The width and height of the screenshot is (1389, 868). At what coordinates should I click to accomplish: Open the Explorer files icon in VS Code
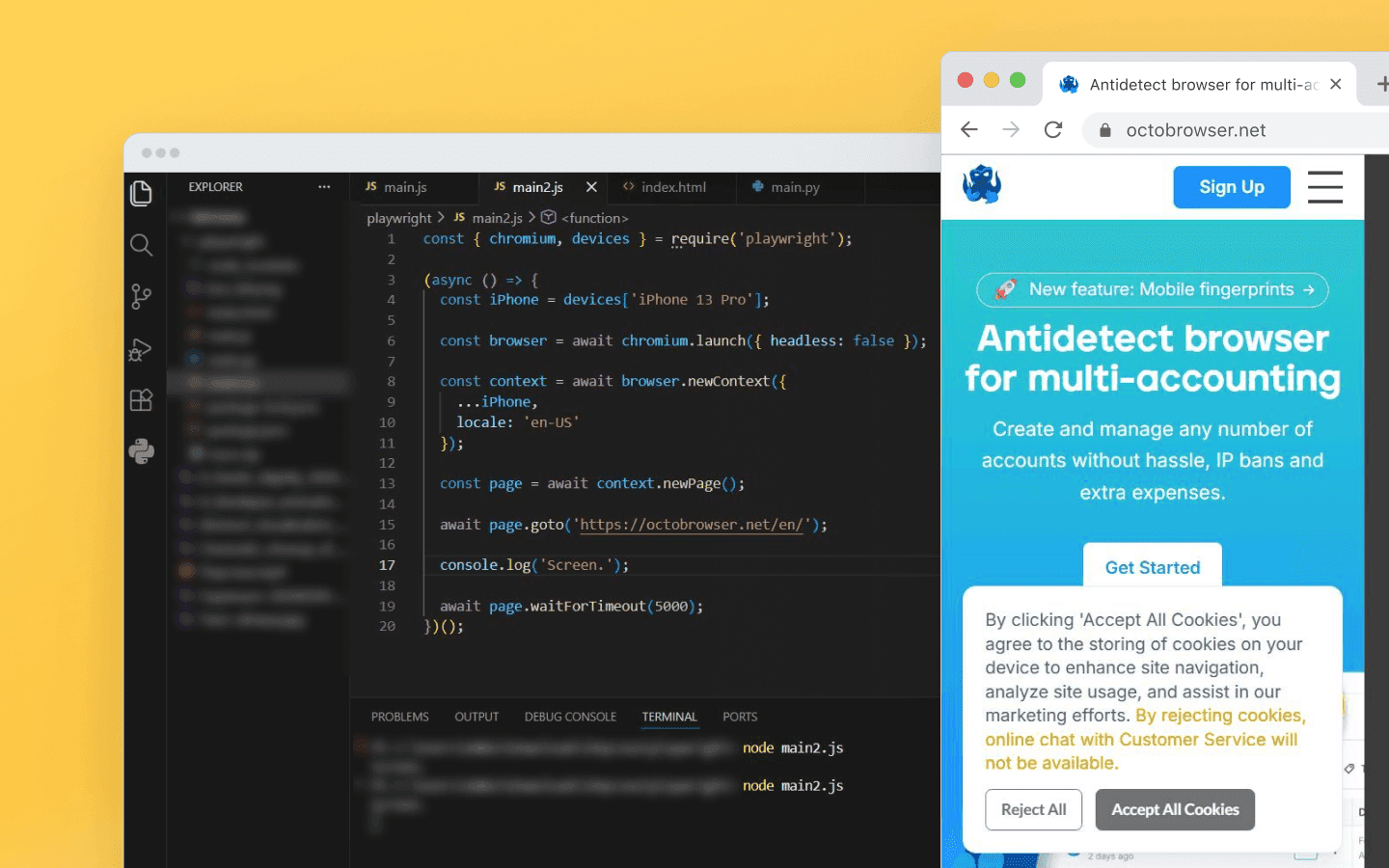[x=141, y=193]
